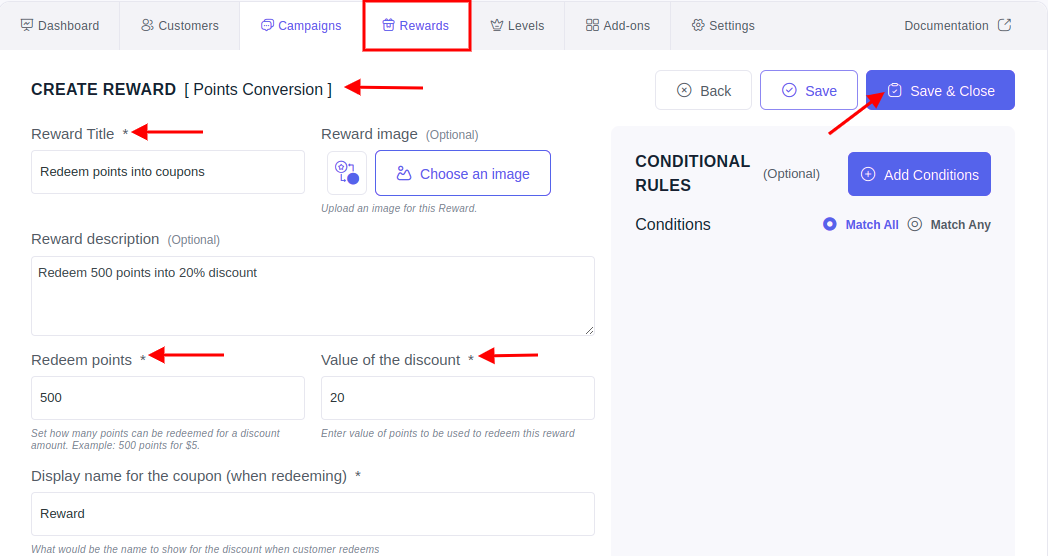1048x556 pixels.
Task: Click the Reward description text area
Action: tap(313, 296)
